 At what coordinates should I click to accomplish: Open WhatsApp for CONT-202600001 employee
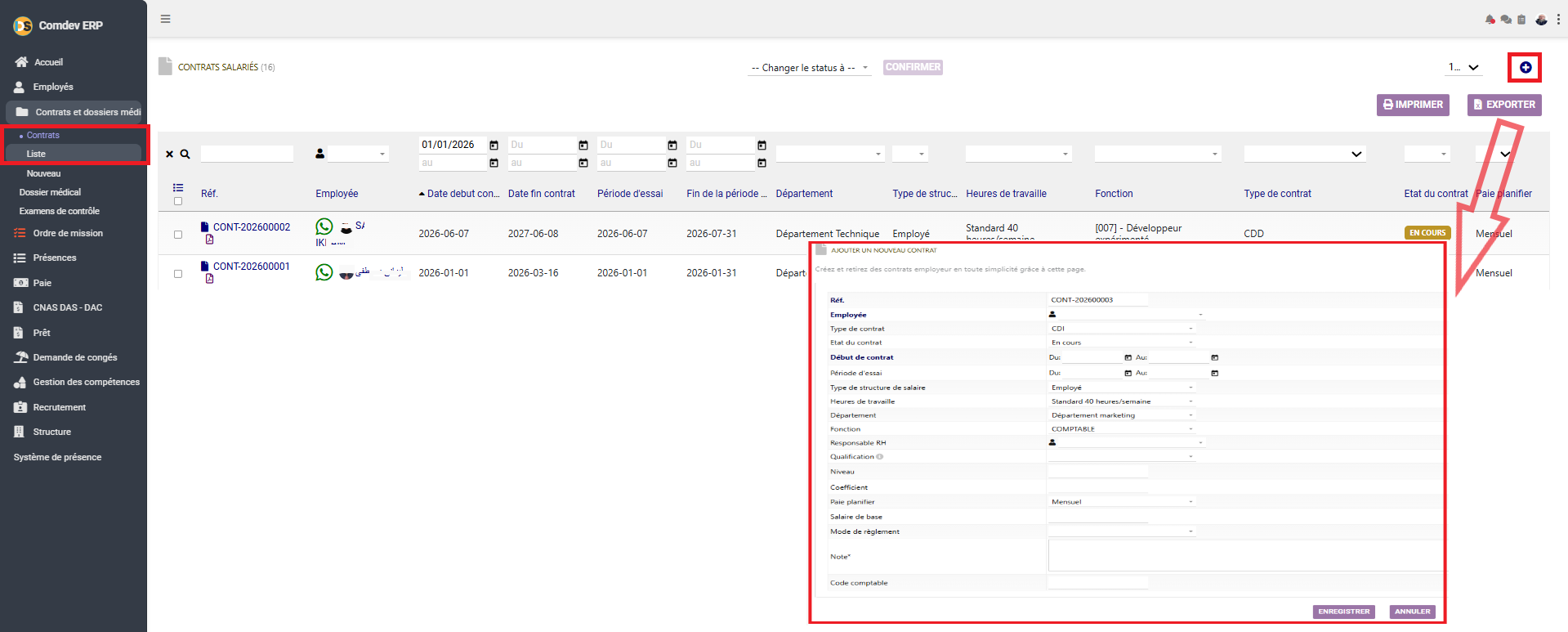[324, 272]
